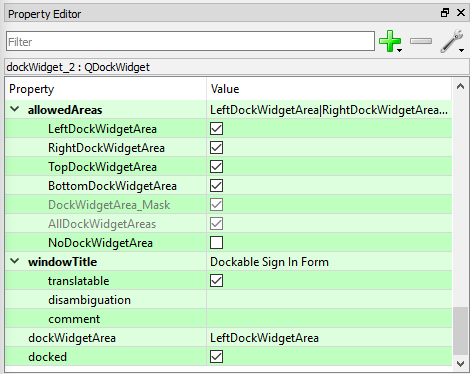Click the dockWidget_2 : QDockWidget label

click(78, 67)
